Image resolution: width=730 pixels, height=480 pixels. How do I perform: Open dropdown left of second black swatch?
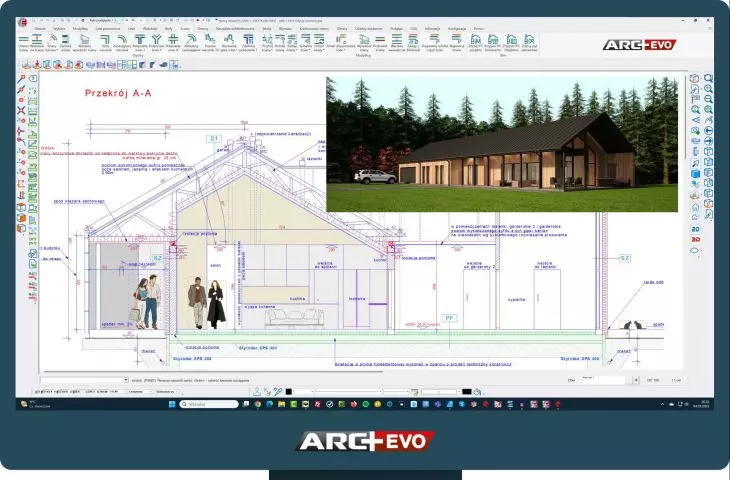coord(459,392)
